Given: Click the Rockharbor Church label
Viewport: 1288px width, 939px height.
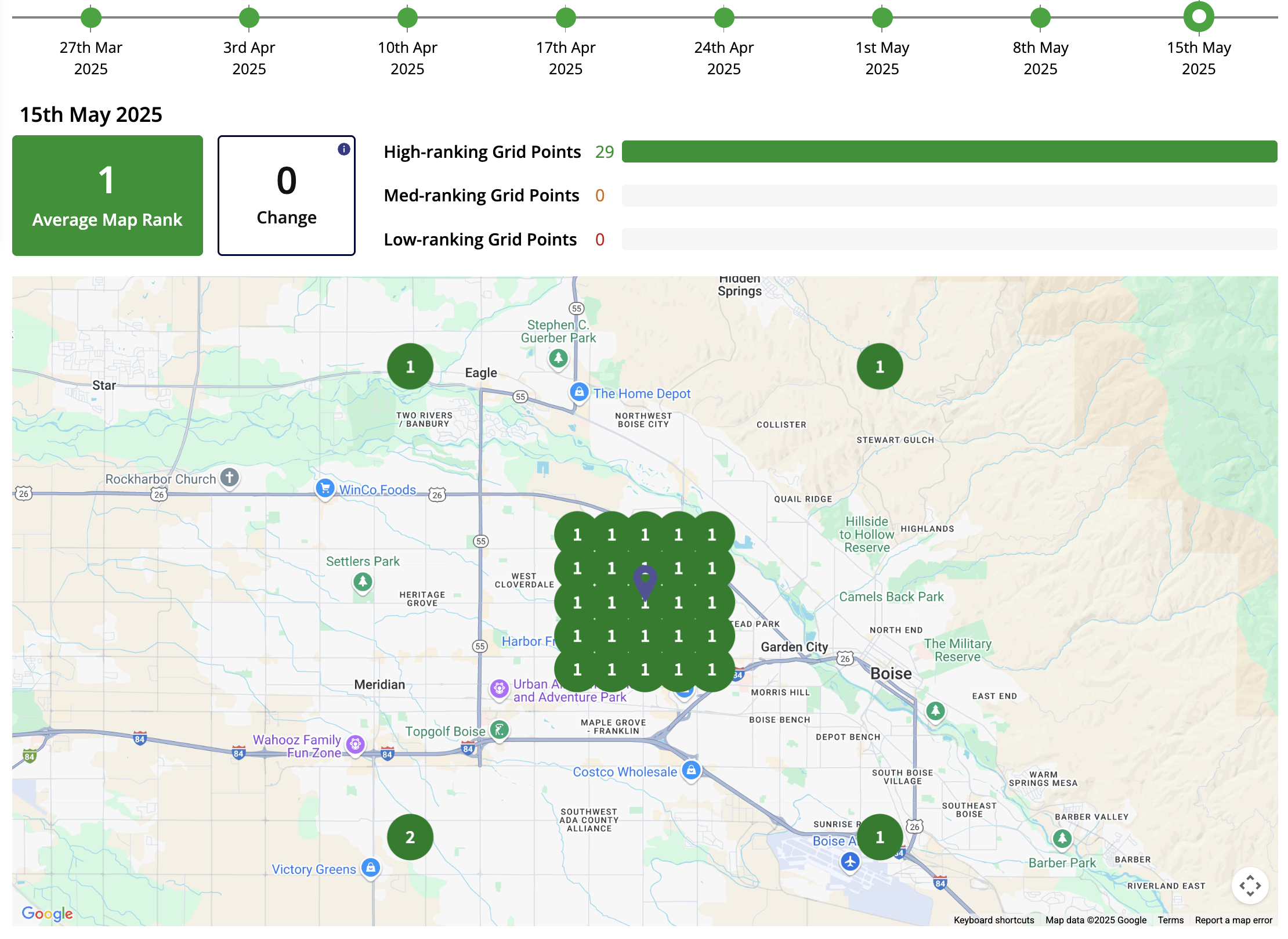Looking at the screenshot, I should click(x=161, y=479).
